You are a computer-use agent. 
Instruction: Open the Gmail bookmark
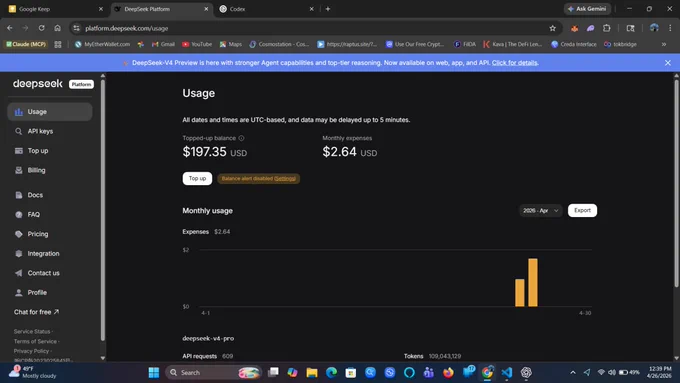pos(163,44)
